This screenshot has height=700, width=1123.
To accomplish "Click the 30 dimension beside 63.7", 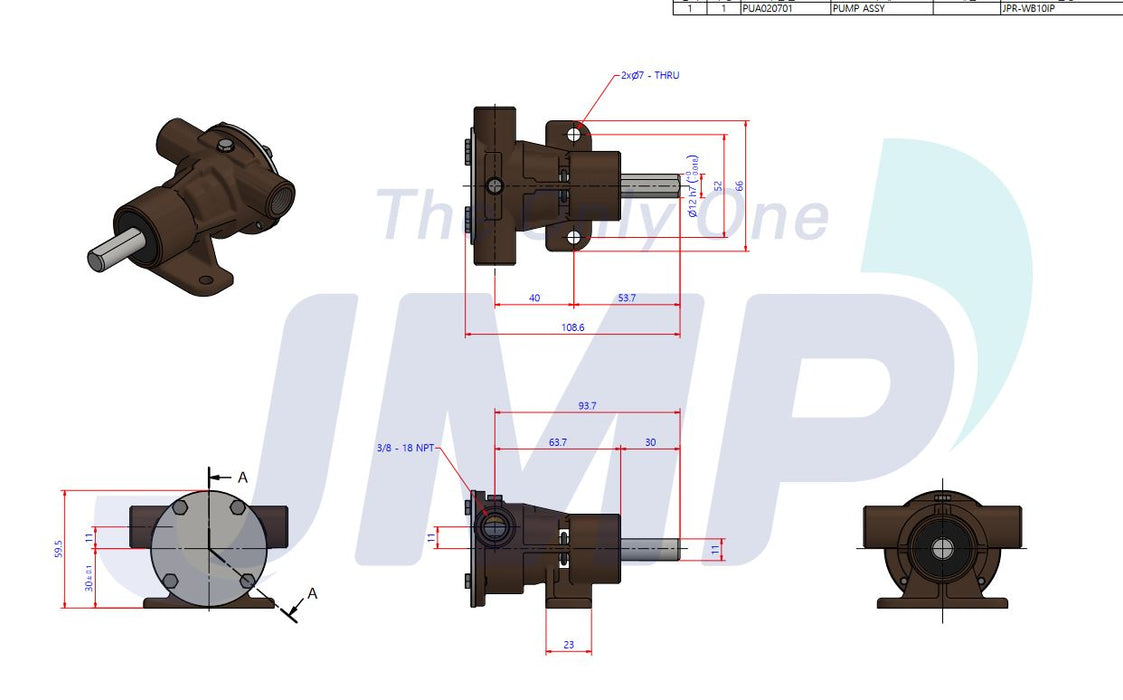I will click(650, 442).
